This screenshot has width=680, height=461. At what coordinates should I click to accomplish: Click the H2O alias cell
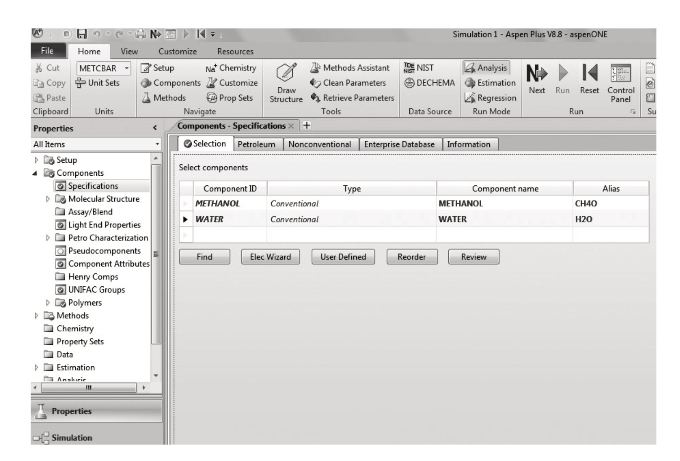[611, 219]
